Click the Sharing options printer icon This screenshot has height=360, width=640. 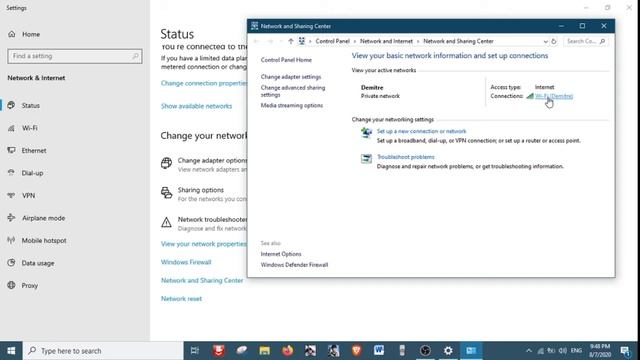pyautogui.click(x=166, y=192)
